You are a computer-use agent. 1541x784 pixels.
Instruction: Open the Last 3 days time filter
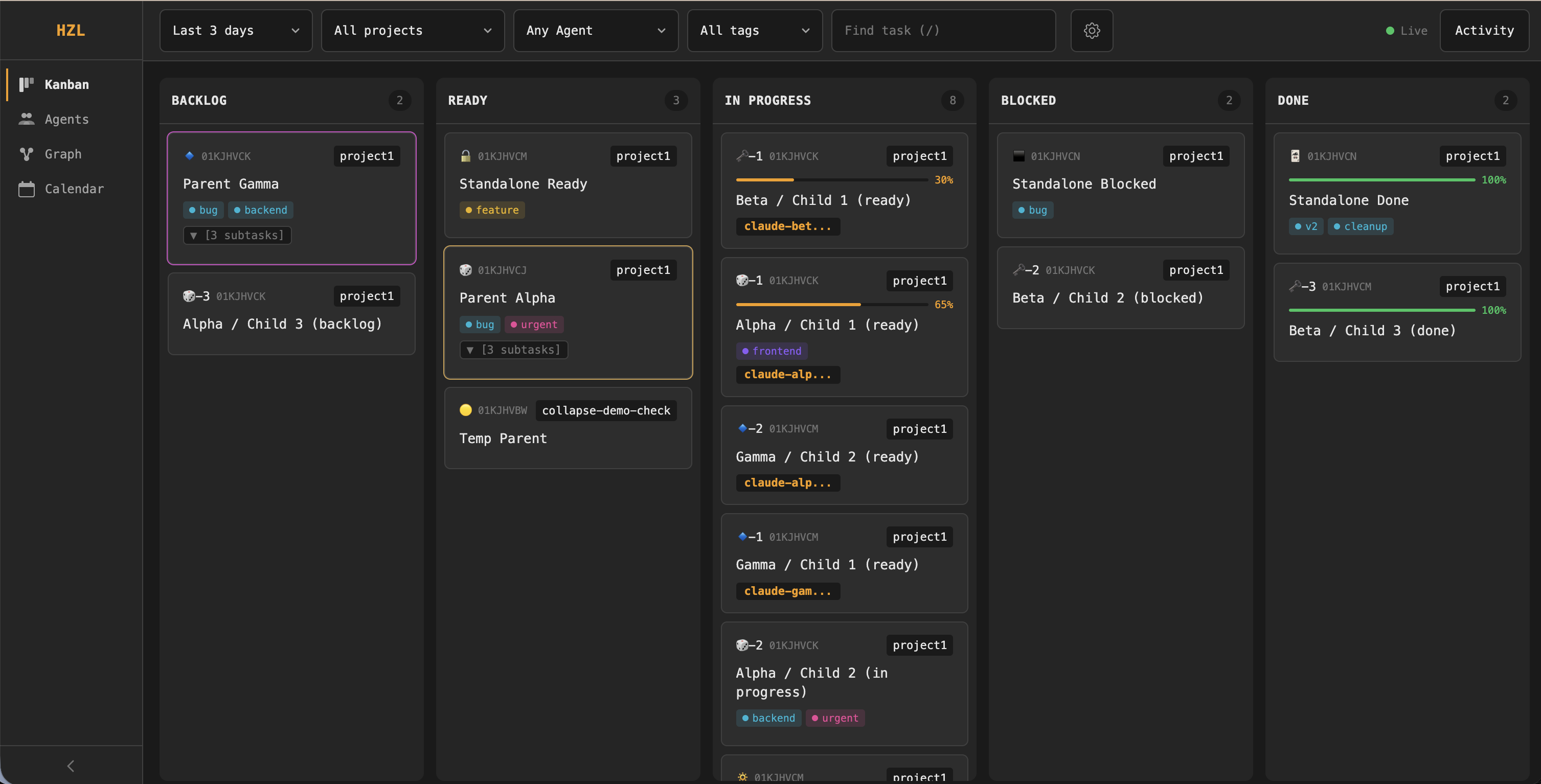[235, 31]
